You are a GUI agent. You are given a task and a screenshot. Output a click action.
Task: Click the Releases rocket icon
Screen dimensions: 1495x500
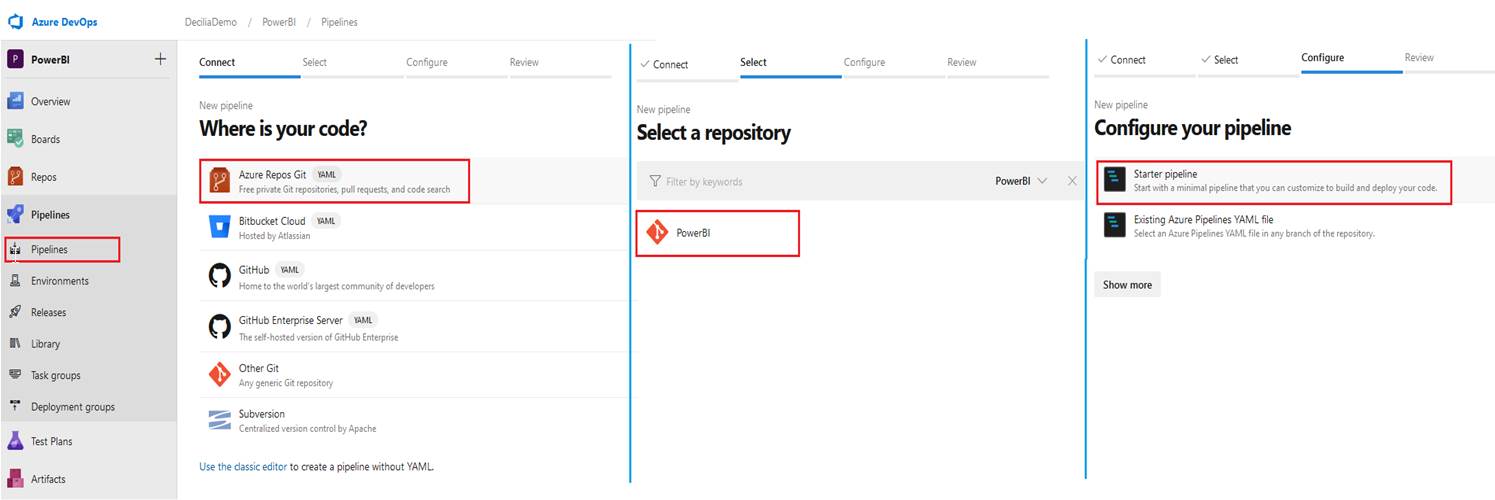tap(15, 312)
